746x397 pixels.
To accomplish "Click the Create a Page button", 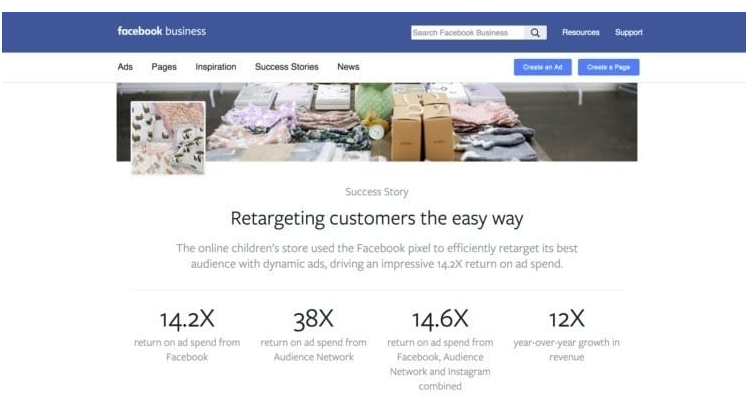I will click(609, 67).
